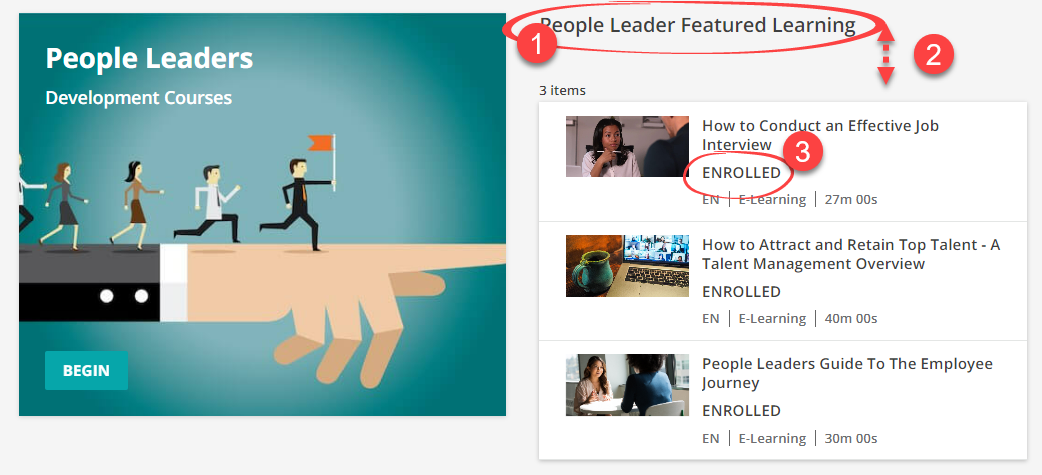This screenshot has width=1042, height=475.
Task: Click the 27m 00s duration label
Action: point(851,199)
